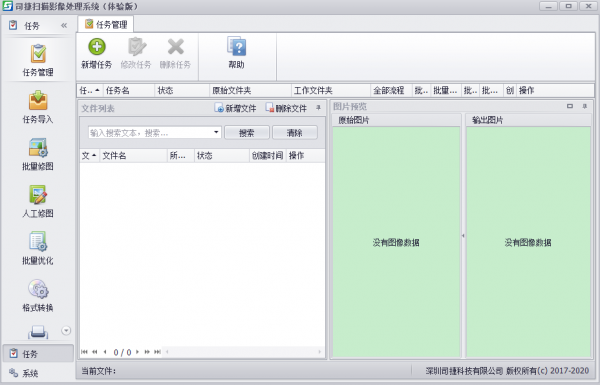600x385 pixels.
Task: Click the 搜索 button
Action: pos(247,133)
